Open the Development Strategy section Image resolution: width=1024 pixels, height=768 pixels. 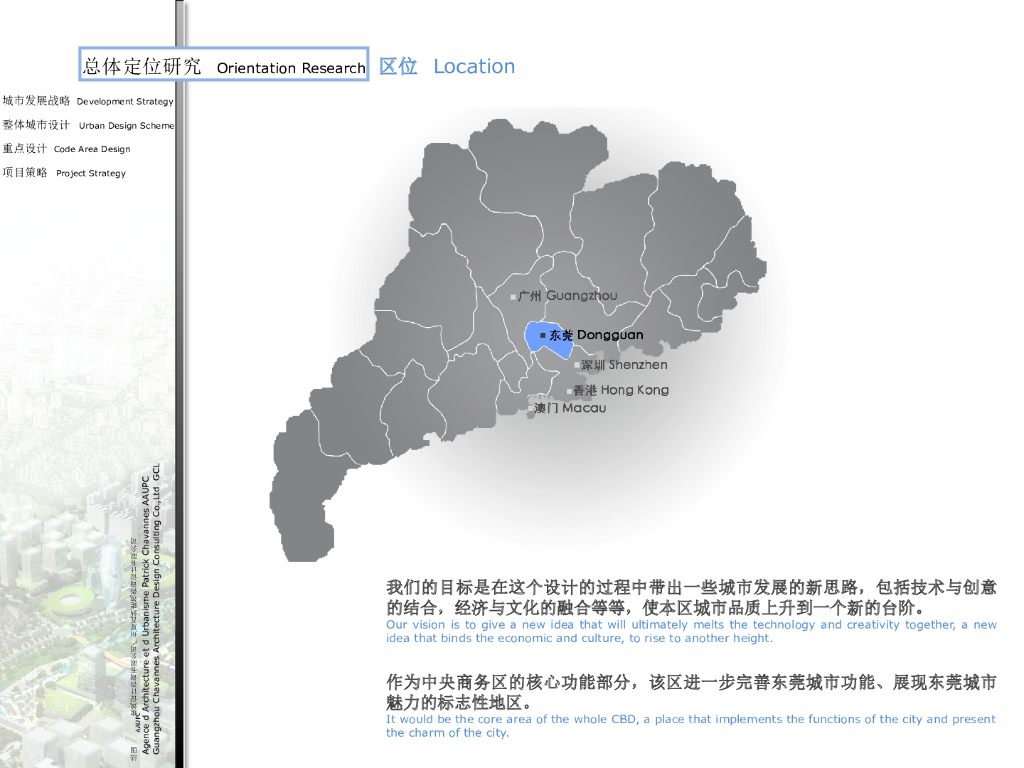88,101
